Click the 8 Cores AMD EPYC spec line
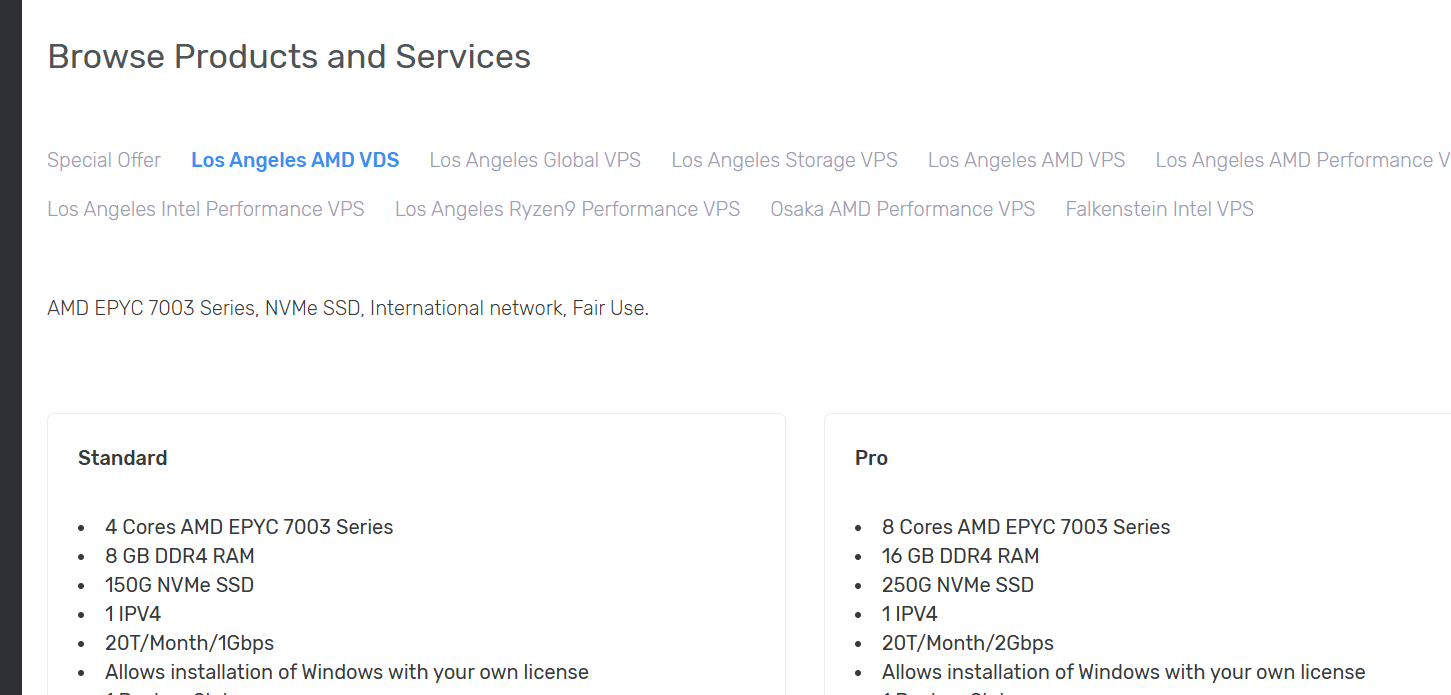The width and height of the screenshot is (1451, 695). [x=1026, y=527]
